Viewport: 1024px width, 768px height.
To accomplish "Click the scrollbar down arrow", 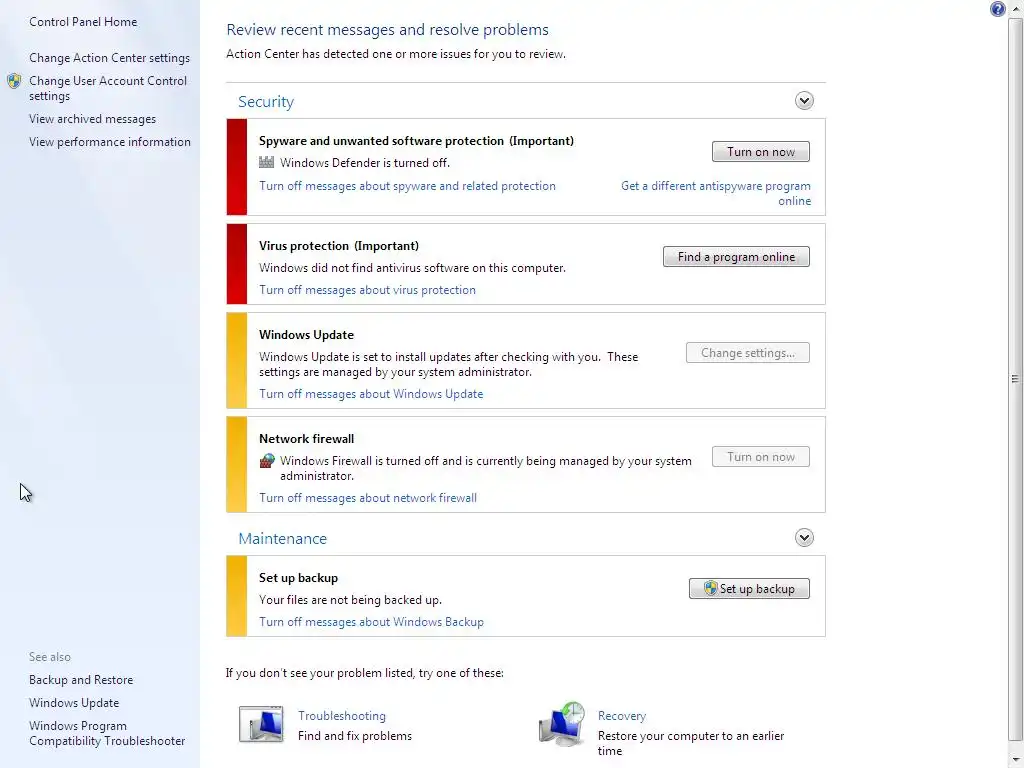I will pos(1015,759).
